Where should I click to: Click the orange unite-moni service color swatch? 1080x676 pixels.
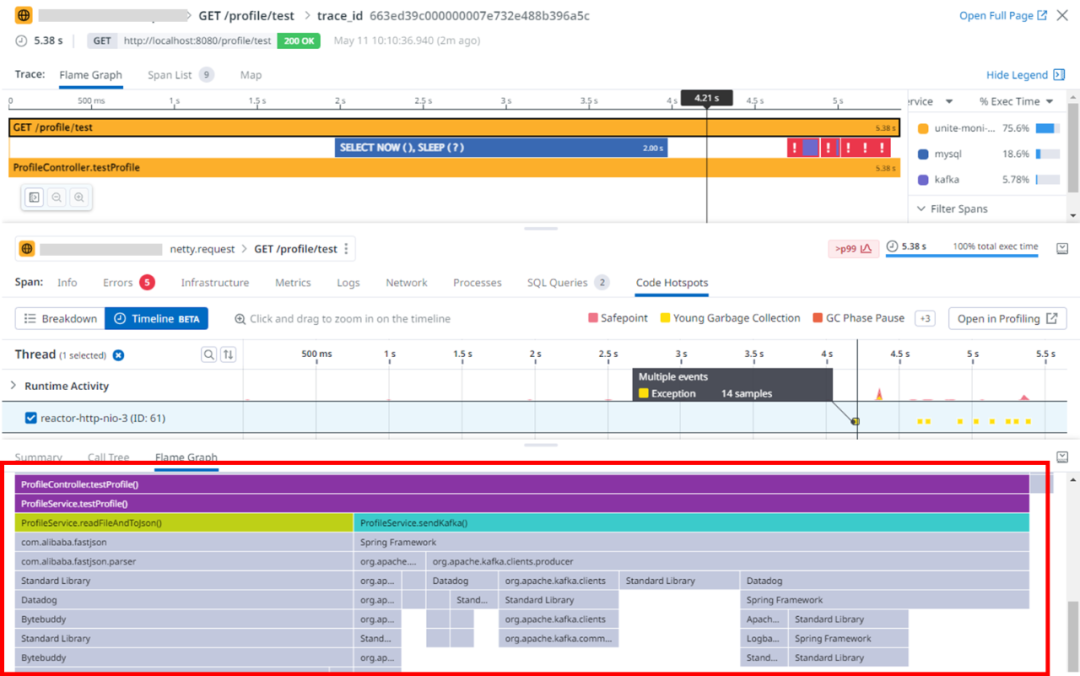coord(923,128)
